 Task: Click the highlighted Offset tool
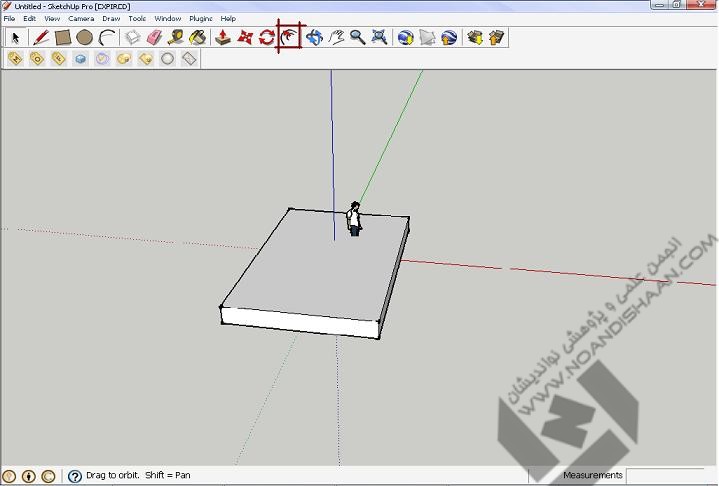pos(289,38)
